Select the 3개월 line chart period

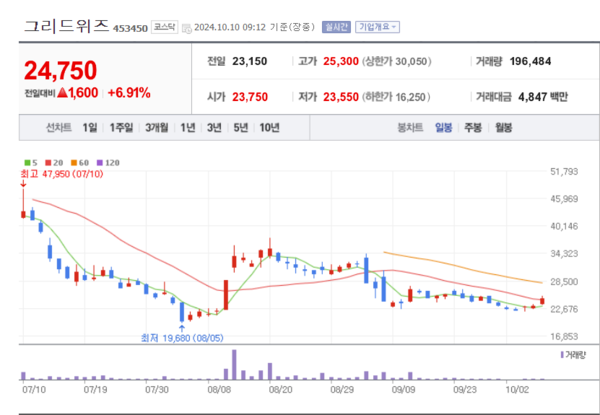[x=157, y=128]
